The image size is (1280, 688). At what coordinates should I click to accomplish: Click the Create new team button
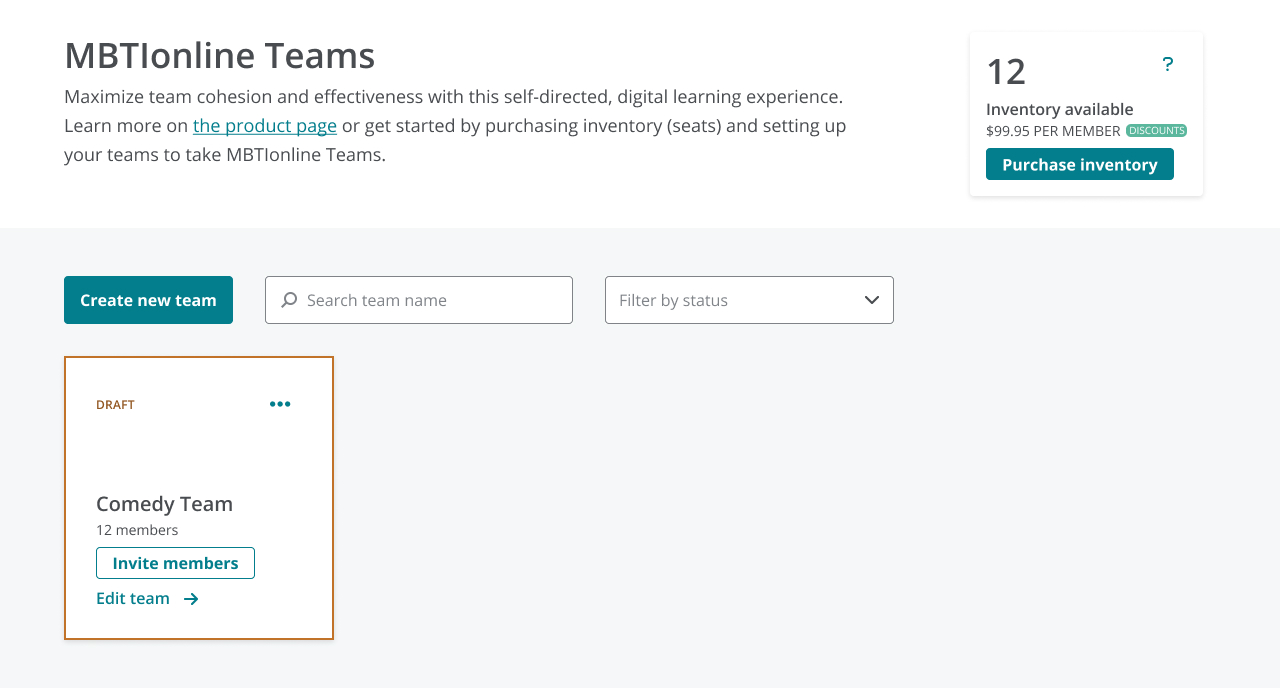pyautogui.click(x=148, y=300)
